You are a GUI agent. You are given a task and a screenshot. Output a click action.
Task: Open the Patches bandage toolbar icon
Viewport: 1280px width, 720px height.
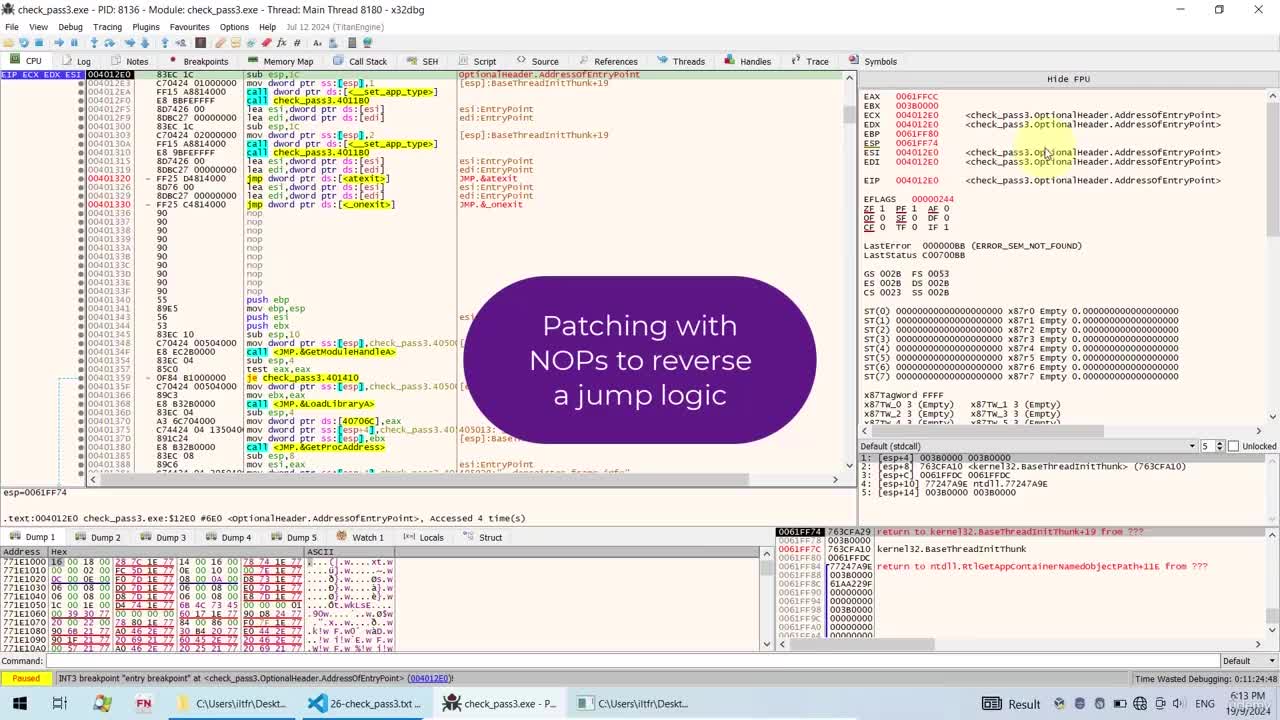220,43
